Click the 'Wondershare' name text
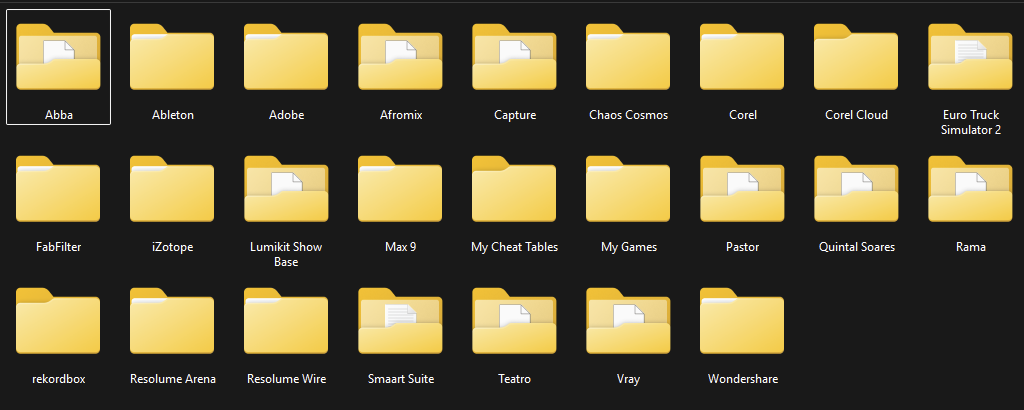Image resolution: width=1024 pixels, height=410 pixels. pyautogui.click(x=743, y=379)
